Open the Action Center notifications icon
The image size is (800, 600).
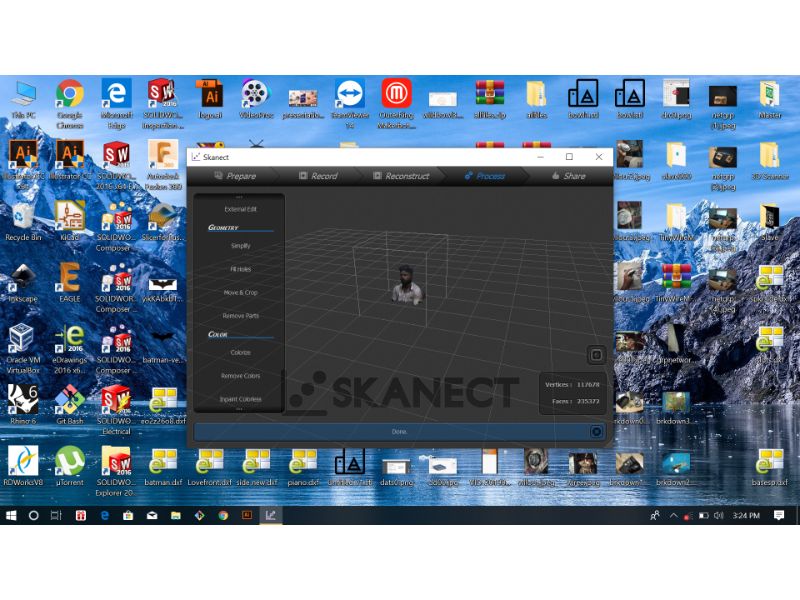[779, 515]
